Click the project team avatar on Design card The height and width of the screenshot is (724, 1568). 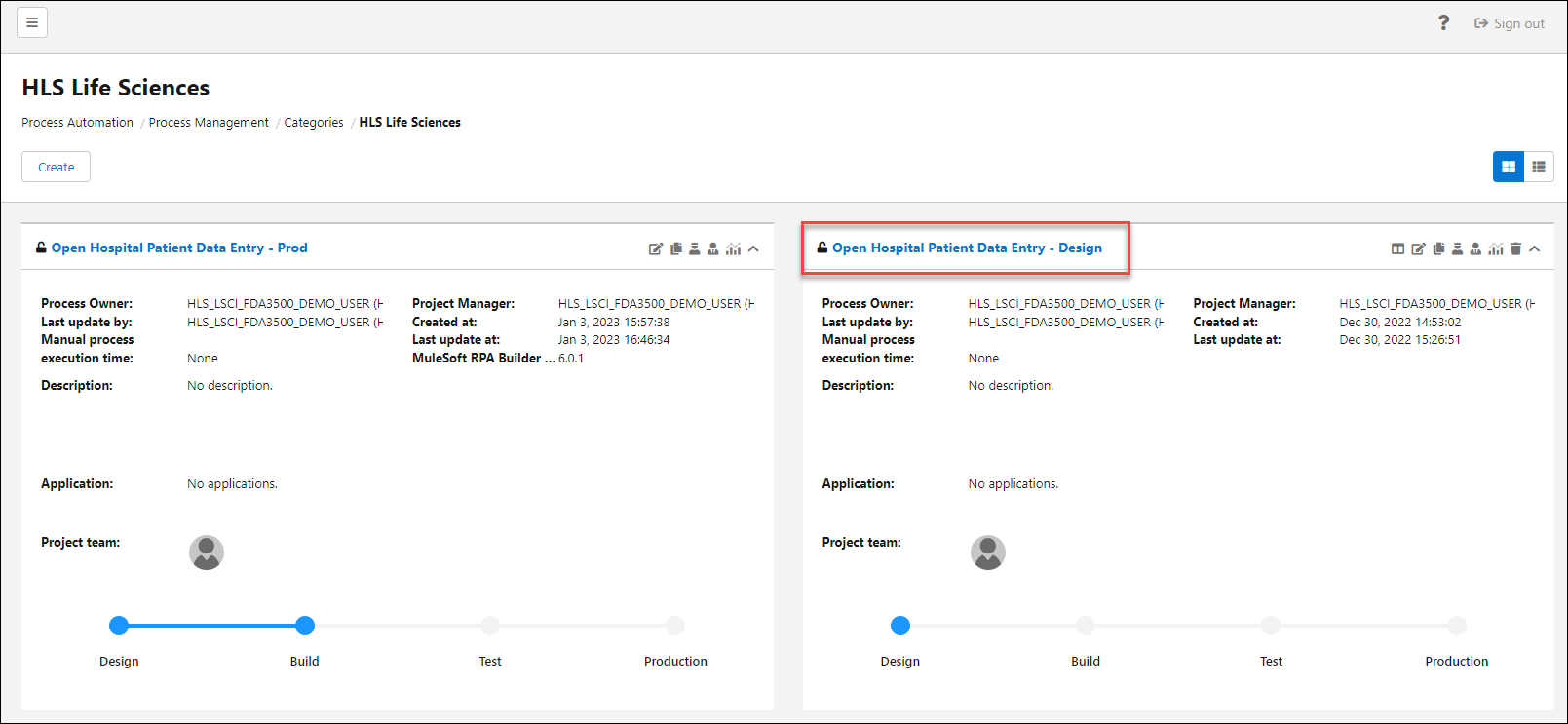point(987,553)
